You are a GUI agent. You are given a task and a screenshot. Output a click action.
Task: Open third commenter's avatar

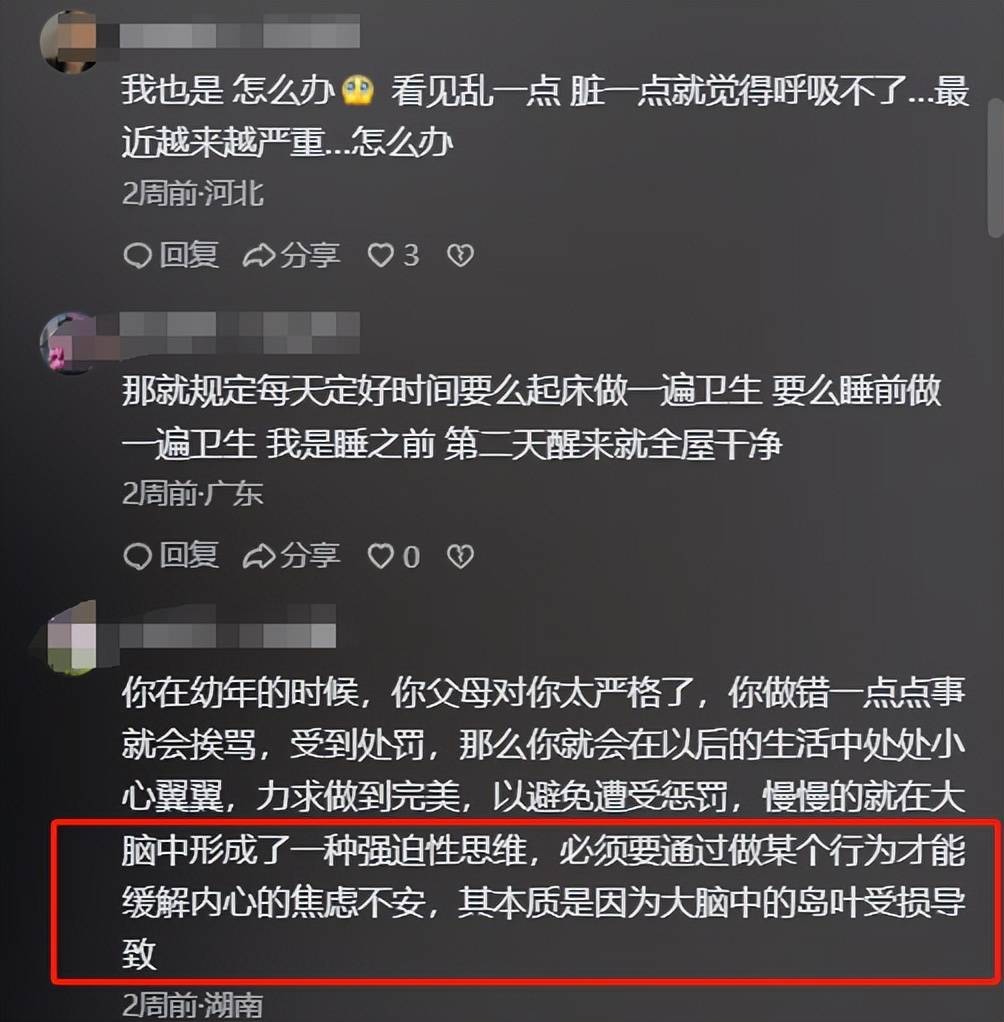tap(69, 639)
